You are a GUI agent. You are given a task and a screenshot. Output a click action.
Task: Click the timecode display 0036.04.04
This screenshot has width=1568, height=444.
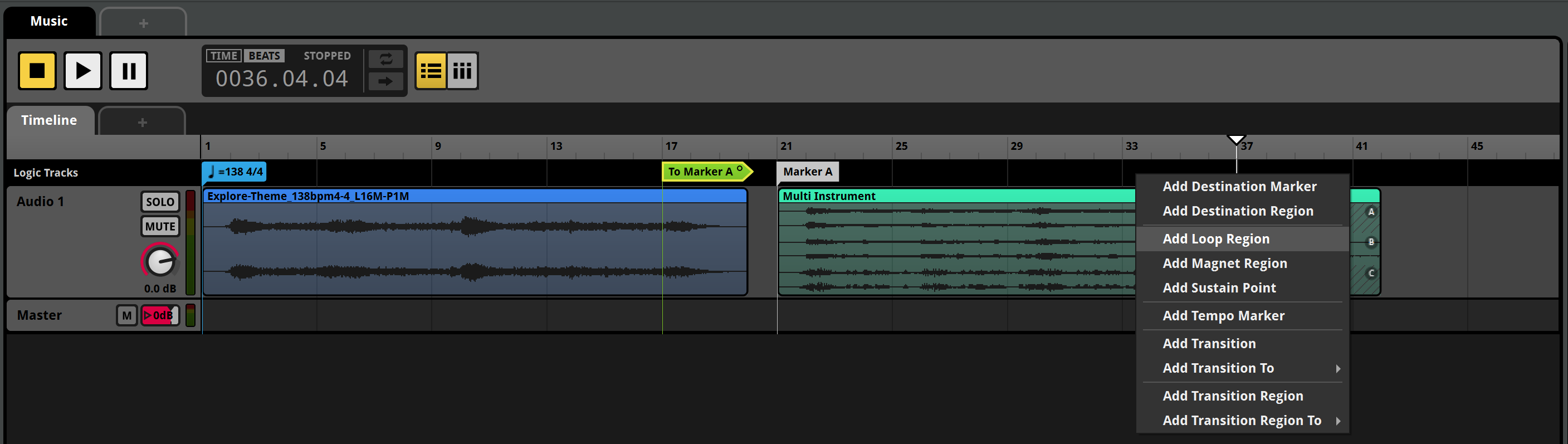pos(282,79)
